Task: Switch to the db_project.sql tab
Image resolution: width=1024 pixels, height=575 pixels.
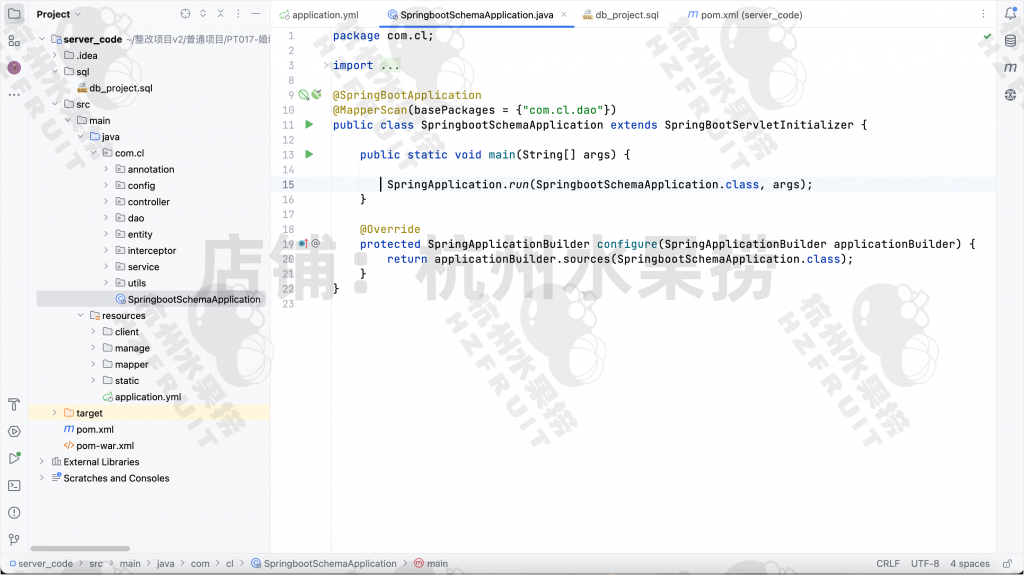Action: coord(620,15)
